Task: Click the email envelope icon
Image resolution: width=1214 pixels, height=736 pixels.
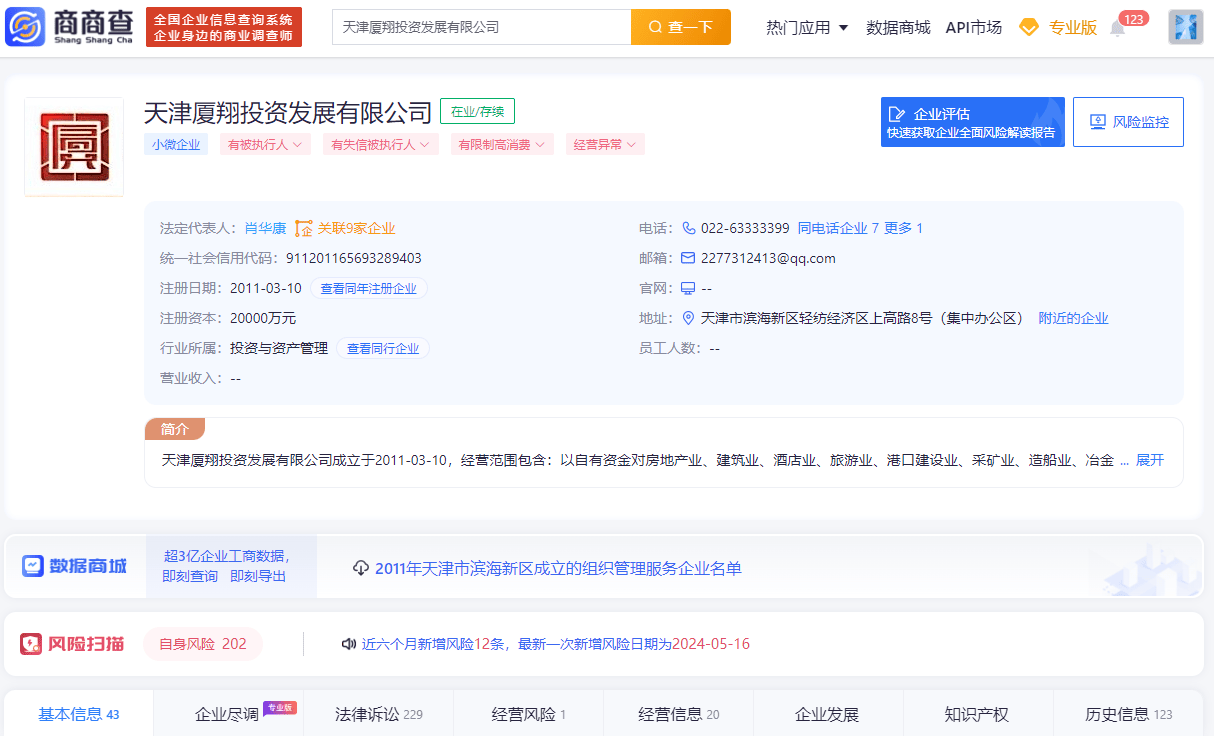Action: [x=688, y=258]
